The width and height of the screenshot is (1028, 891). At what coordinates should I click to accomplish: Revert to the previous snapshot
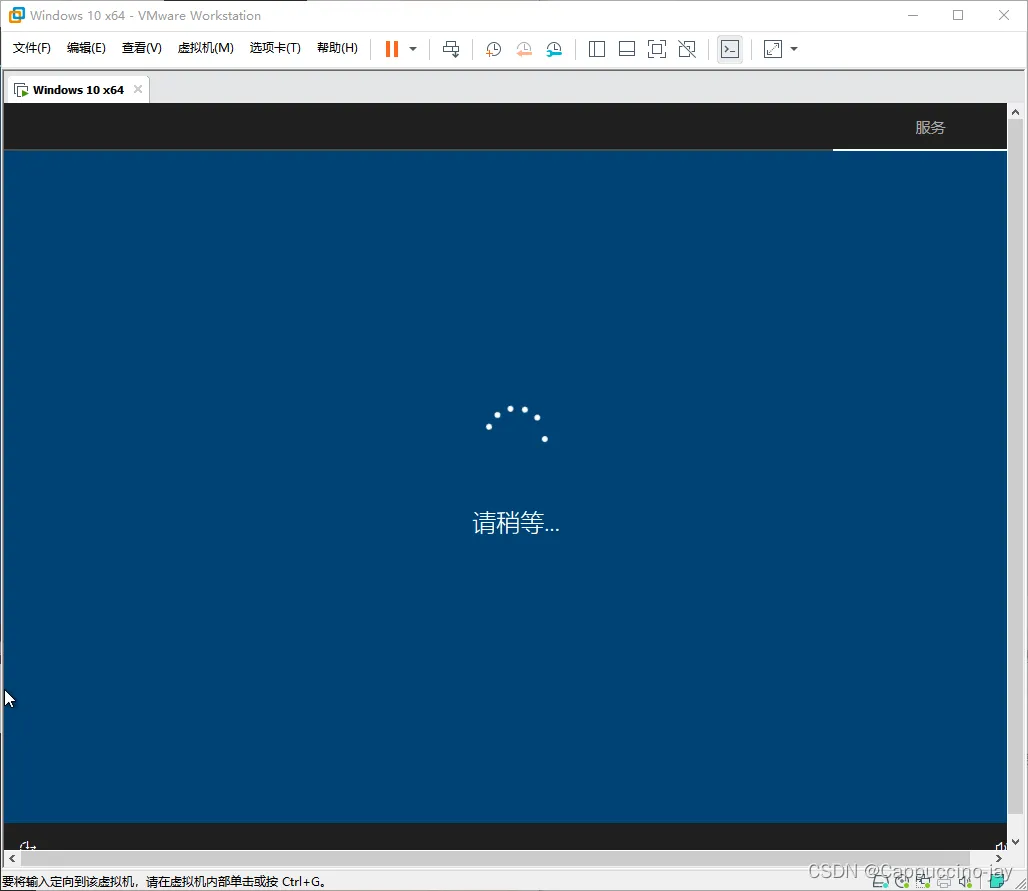coord(524,49)
